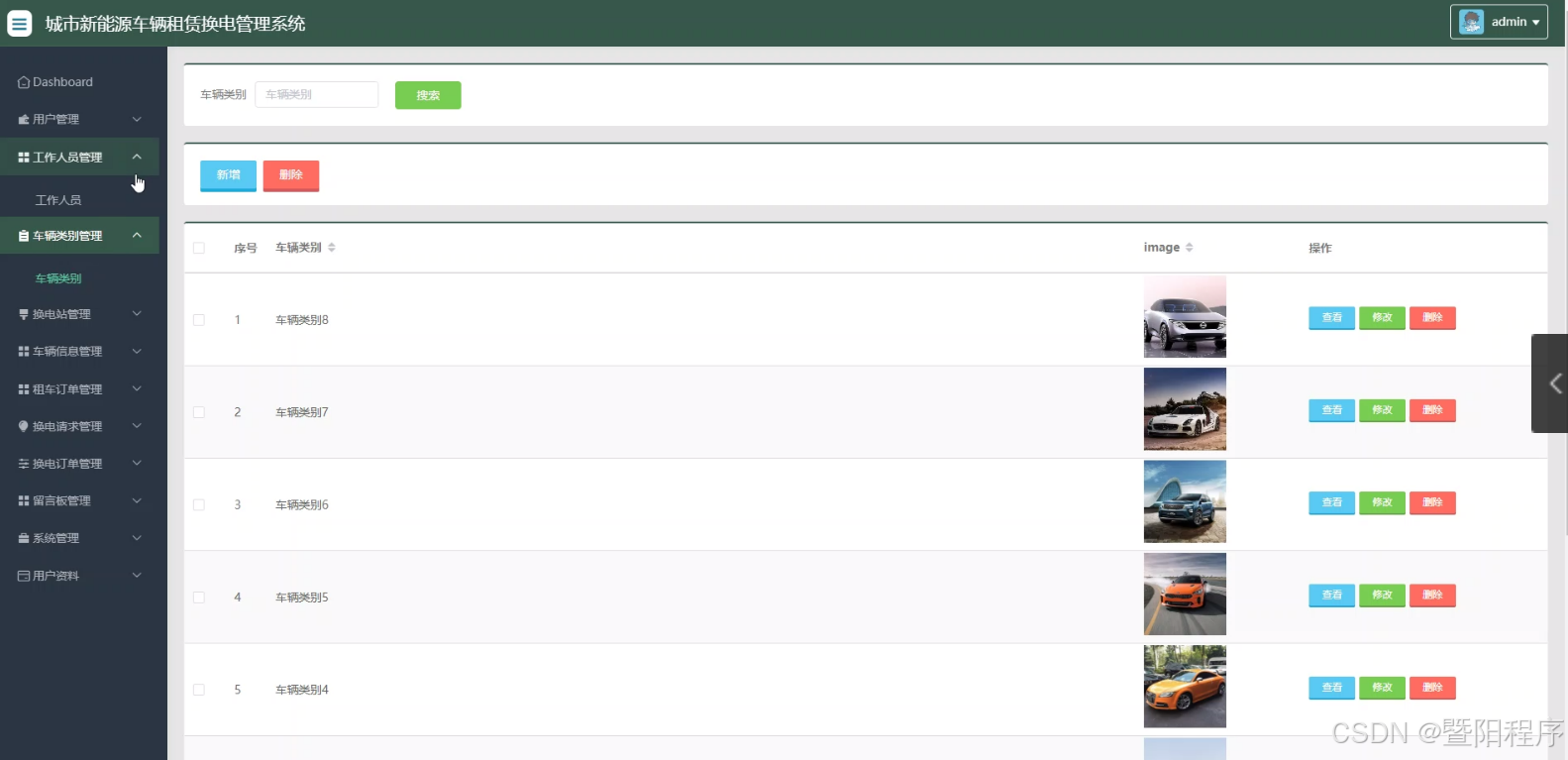Screen dimensions: 1568x760
Task: Click the 用户管理 sidebar icon
Action: pos(24,120)
